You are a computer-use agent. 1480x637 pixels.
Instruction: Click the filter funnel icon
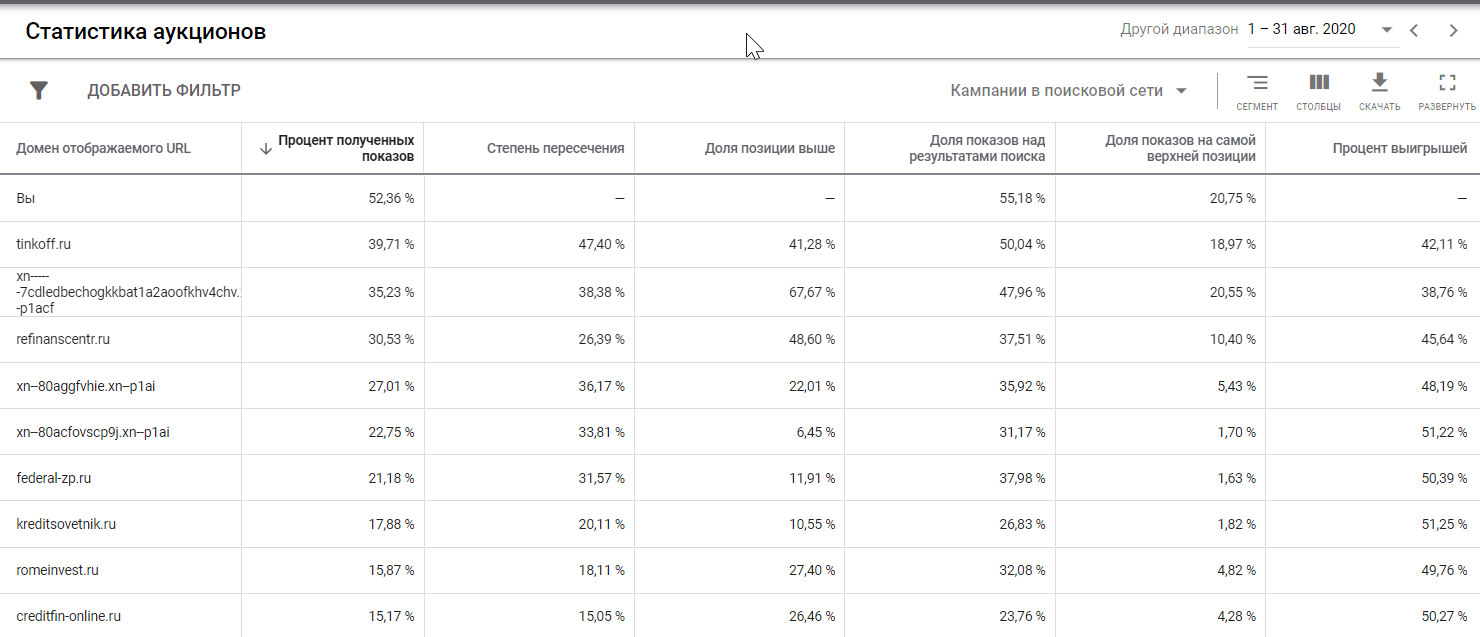(38, 91)
